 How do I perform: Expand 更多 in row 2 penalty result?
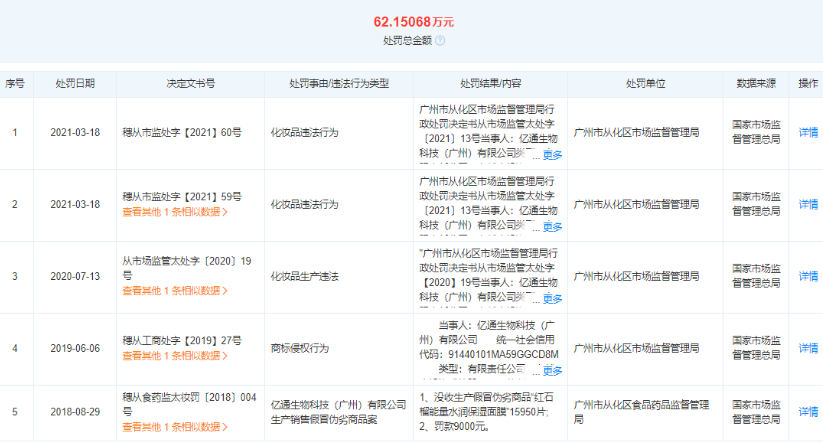coord(552,227)
